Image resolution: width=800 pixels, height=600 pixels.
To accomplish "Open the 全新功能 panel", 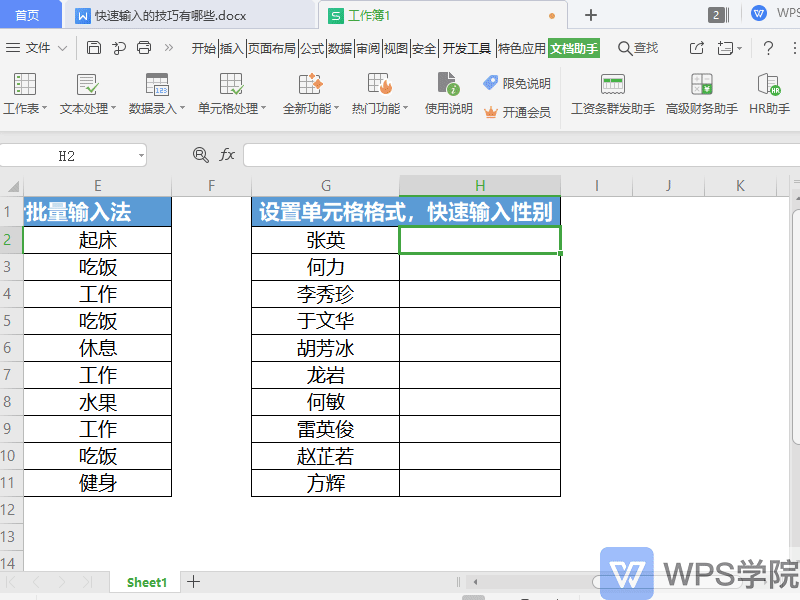I will coord(312,95).
